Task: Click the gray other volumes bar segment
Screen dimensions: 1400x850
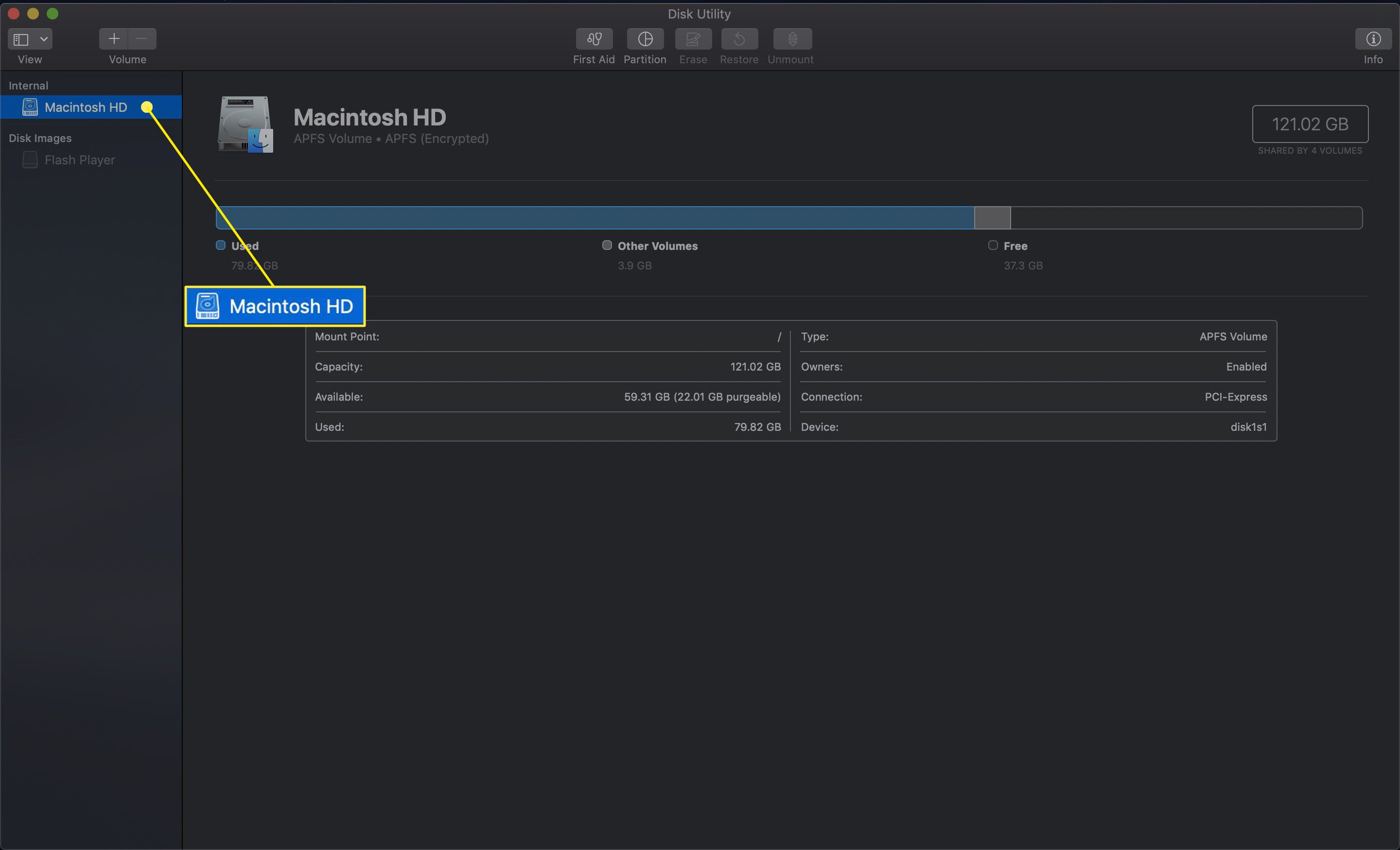Action: (x=993, y=218)
